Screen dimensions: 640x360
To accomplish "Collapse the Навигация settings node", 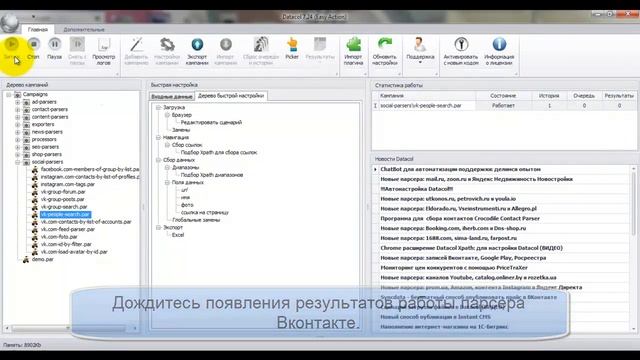I will click(158, 138).
